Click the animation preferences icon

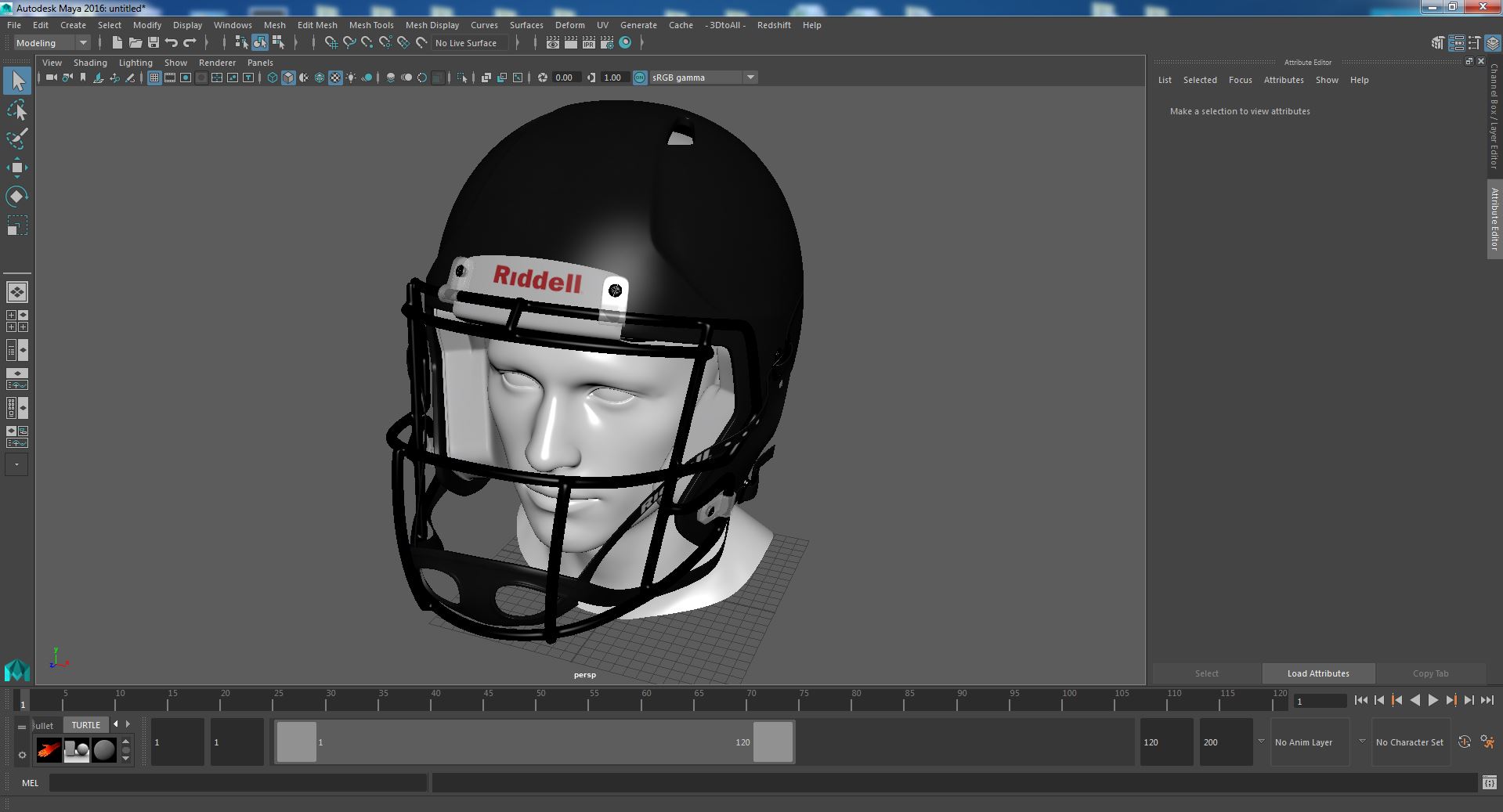[1487, 742]
